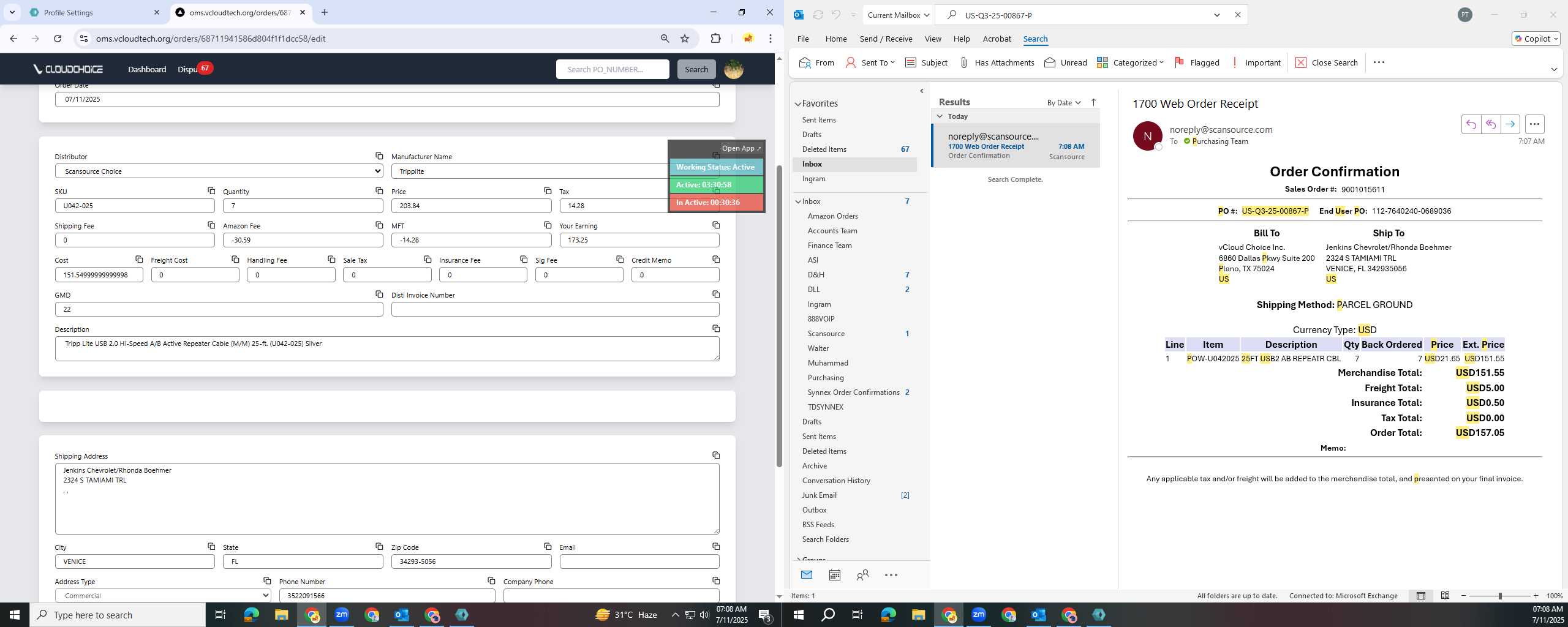Screen dimensions: 1568x627
Task: Open the Current Mailbox scope dropdown
Action: [x=897, y=15]
